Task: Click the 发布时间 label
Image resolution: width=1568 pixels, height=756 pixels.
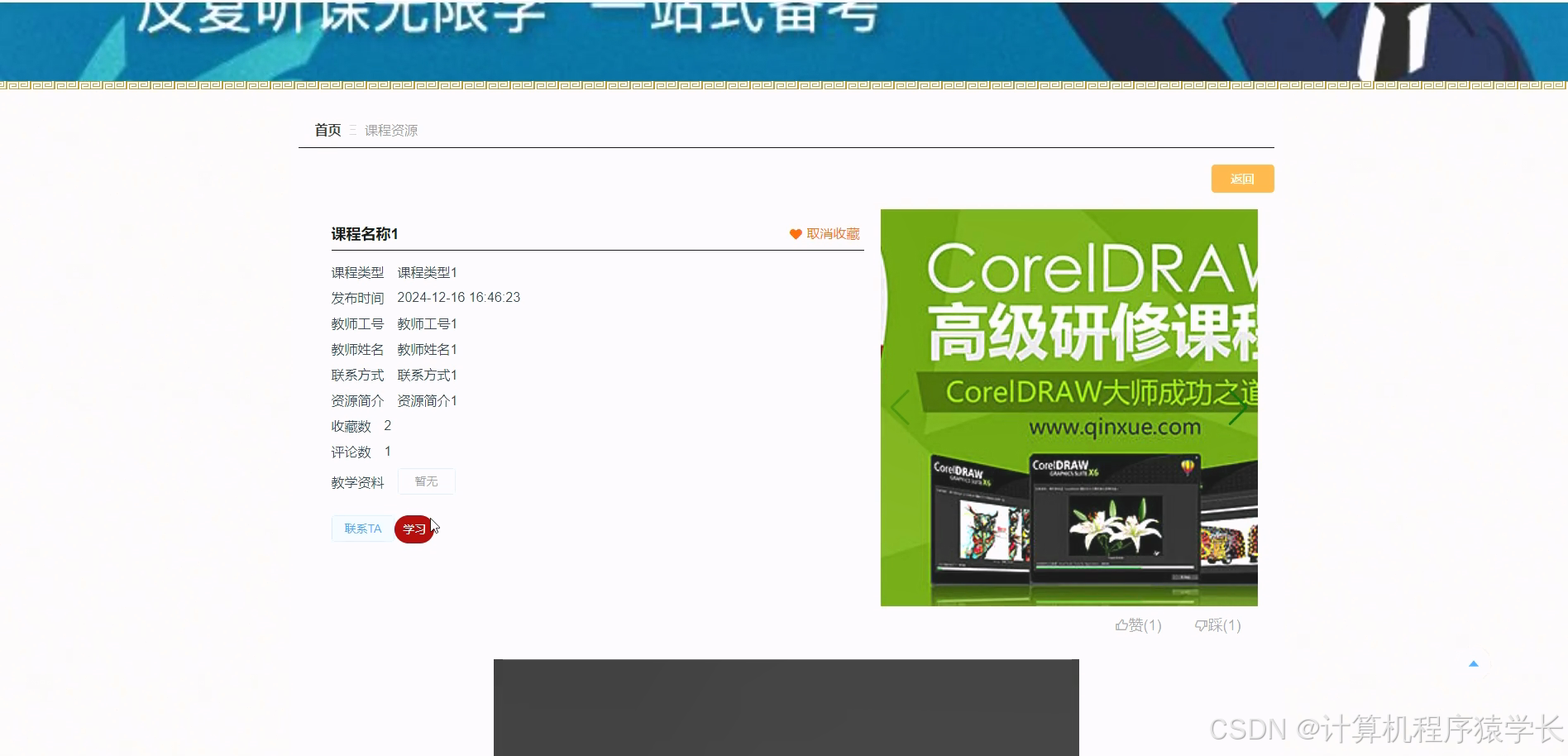Action: pyautogui.click(x=358, y=298)
